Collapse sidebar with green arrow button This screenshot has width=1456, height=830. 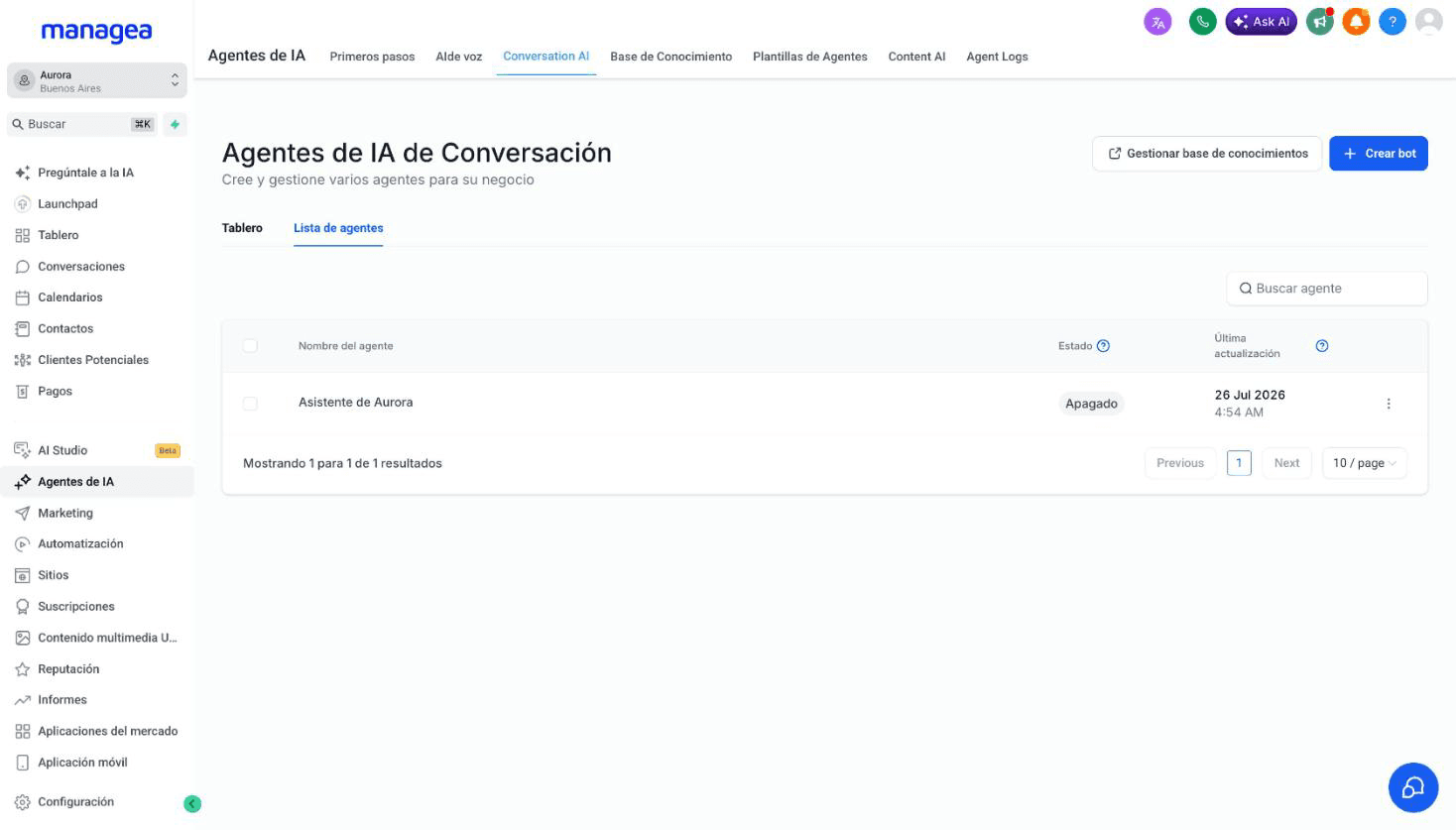click(x=192, y=804)
